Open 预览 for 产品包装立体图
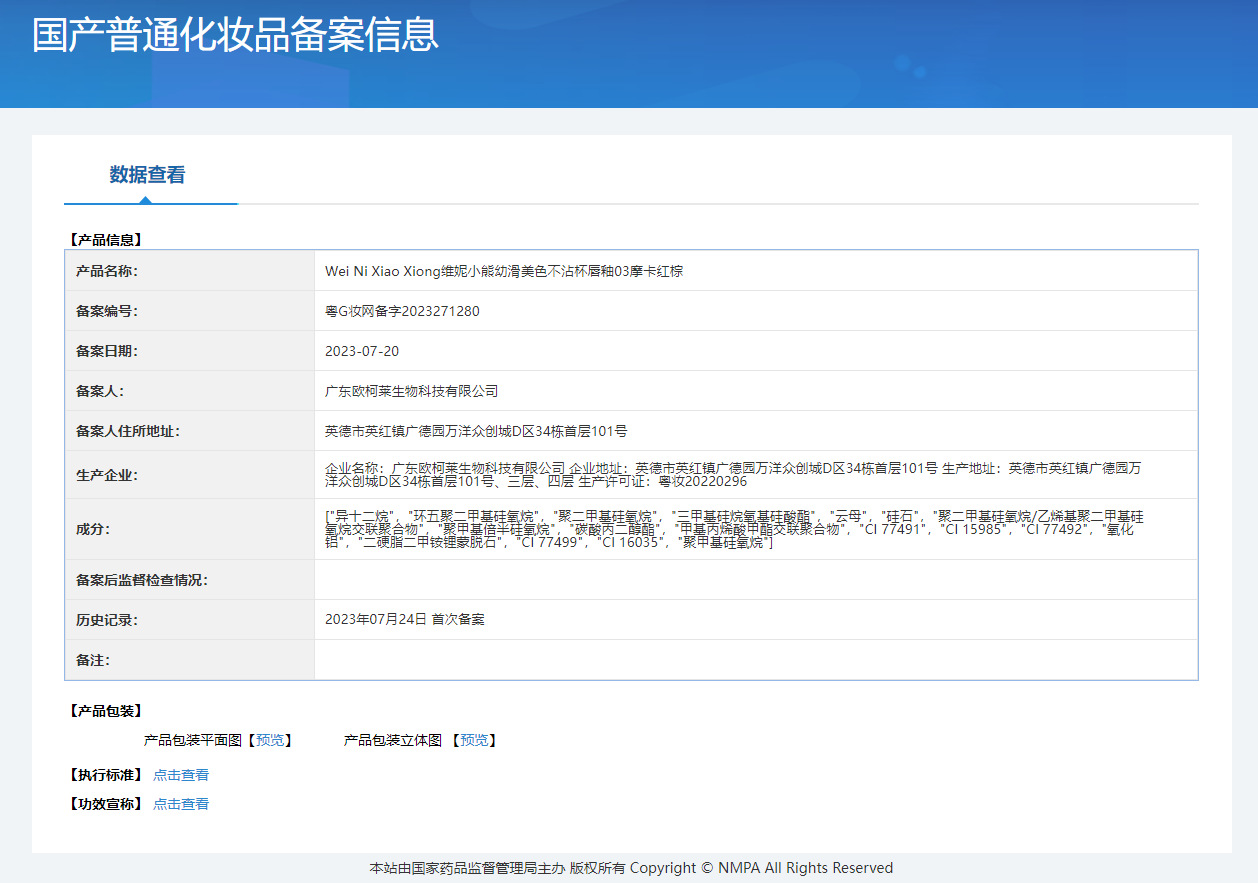The height and width of the screenshot is (883, 1258). 473,740
